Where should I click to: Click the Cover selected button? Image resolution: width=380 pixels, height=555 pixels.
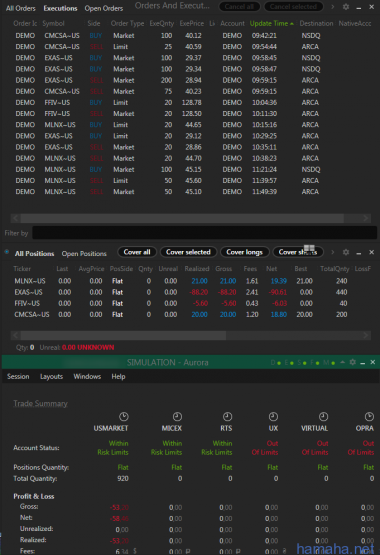click(188, 252)
